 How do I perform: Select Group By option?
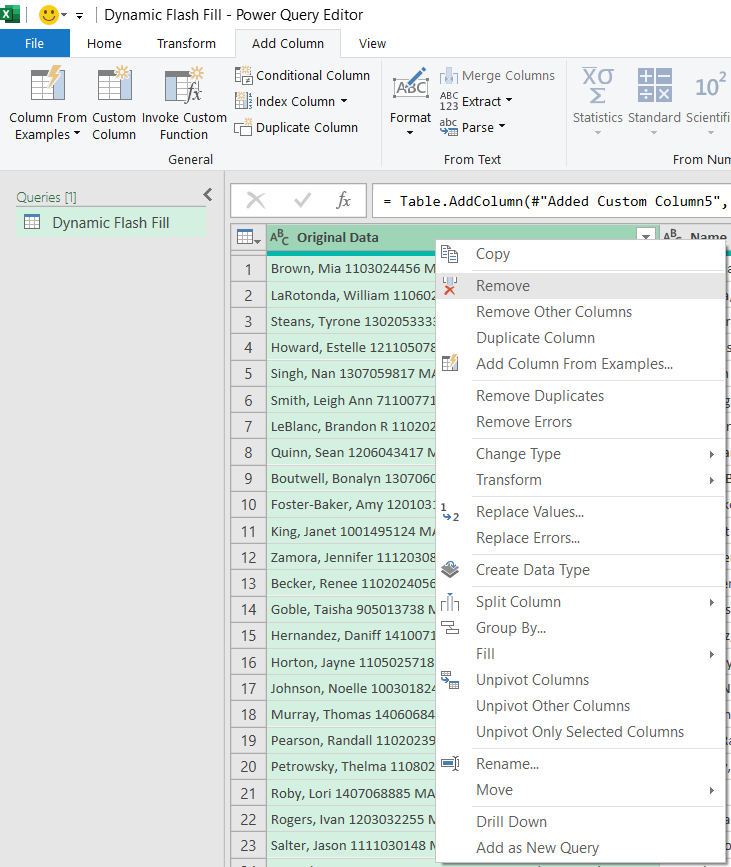point(581,628)
